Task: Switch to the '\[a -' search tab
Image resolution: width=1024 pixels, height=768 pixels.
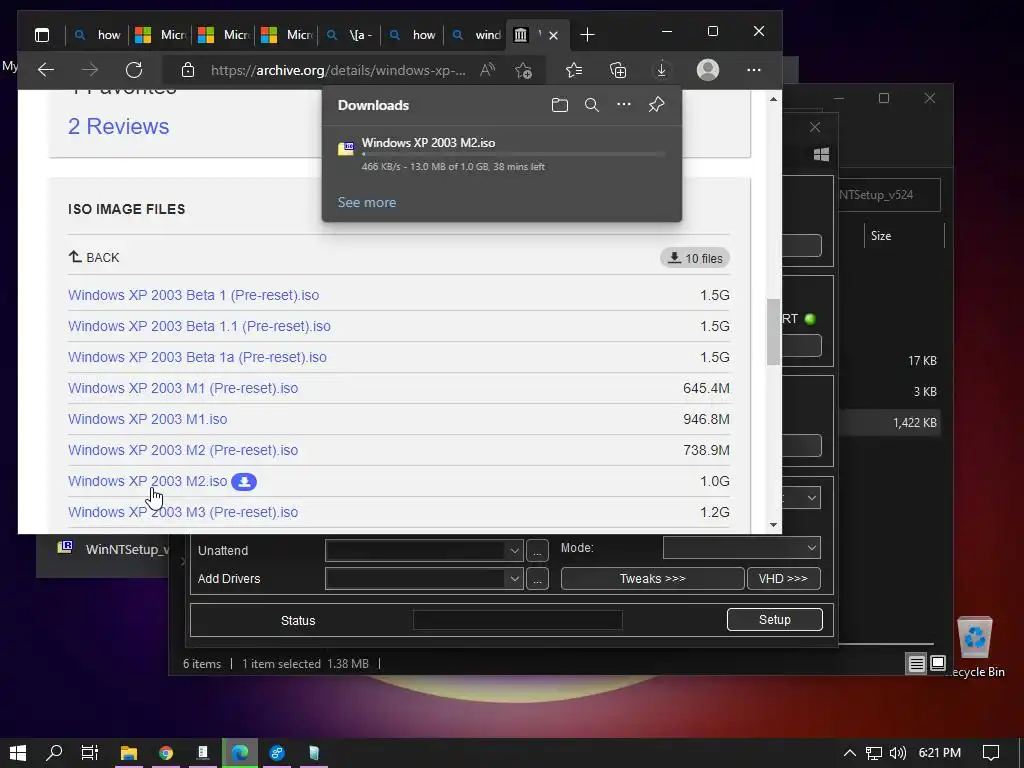Action: pos(349,35)
